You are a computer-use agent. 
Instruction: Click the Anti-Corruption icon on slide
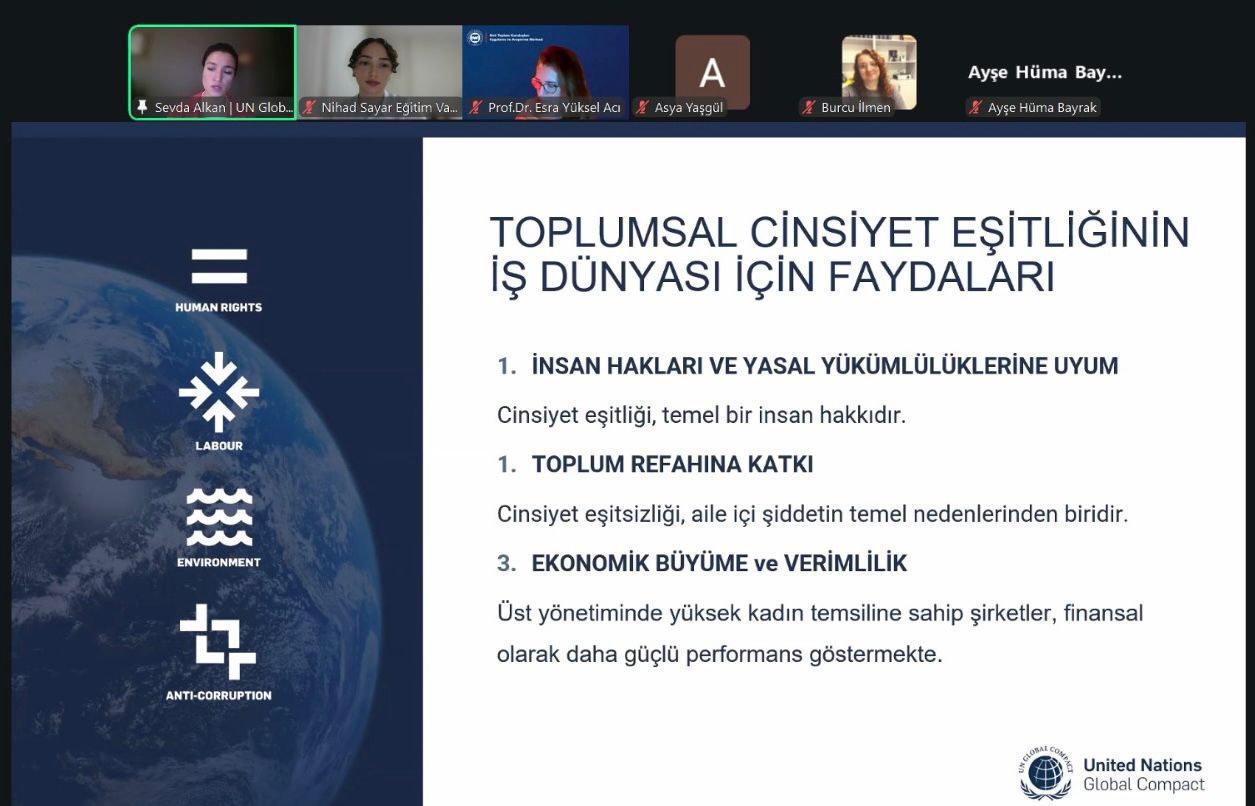tap(218, 642)
